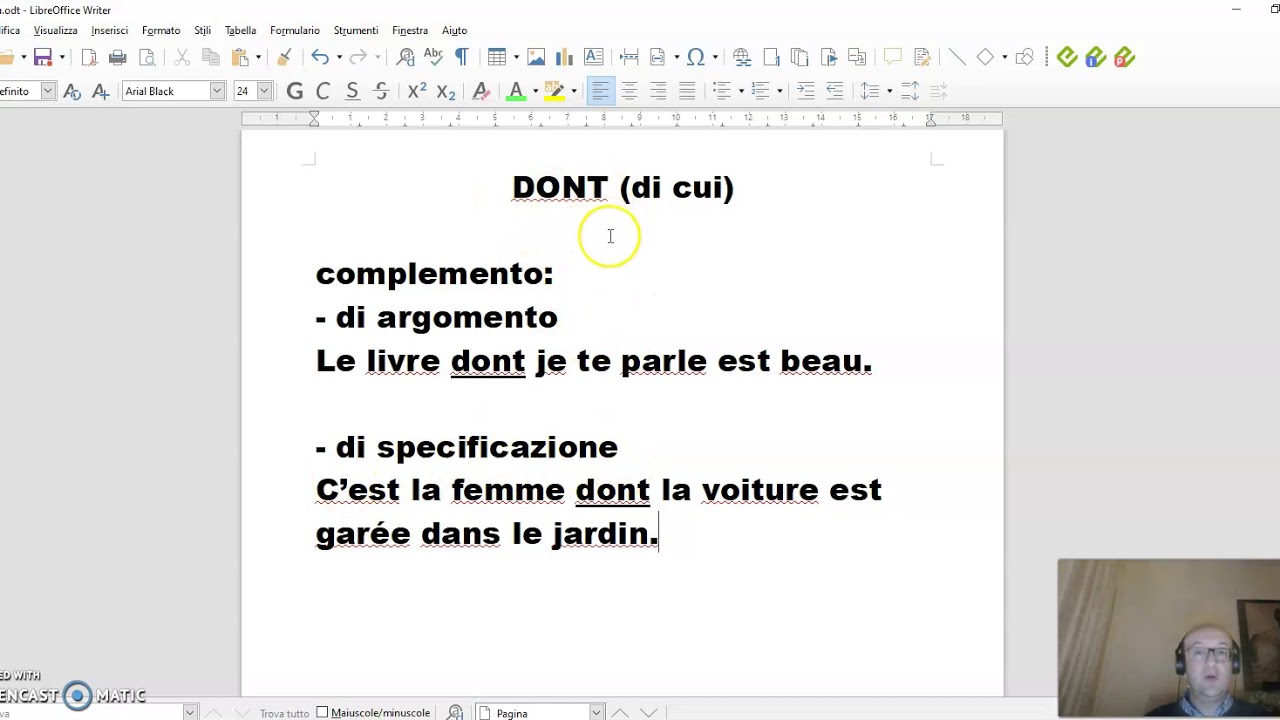Image resolution: width=1280 pixels, height=720 pixels.
Task: Click the word 'beau.' in the document
Action: pos(826,360)
